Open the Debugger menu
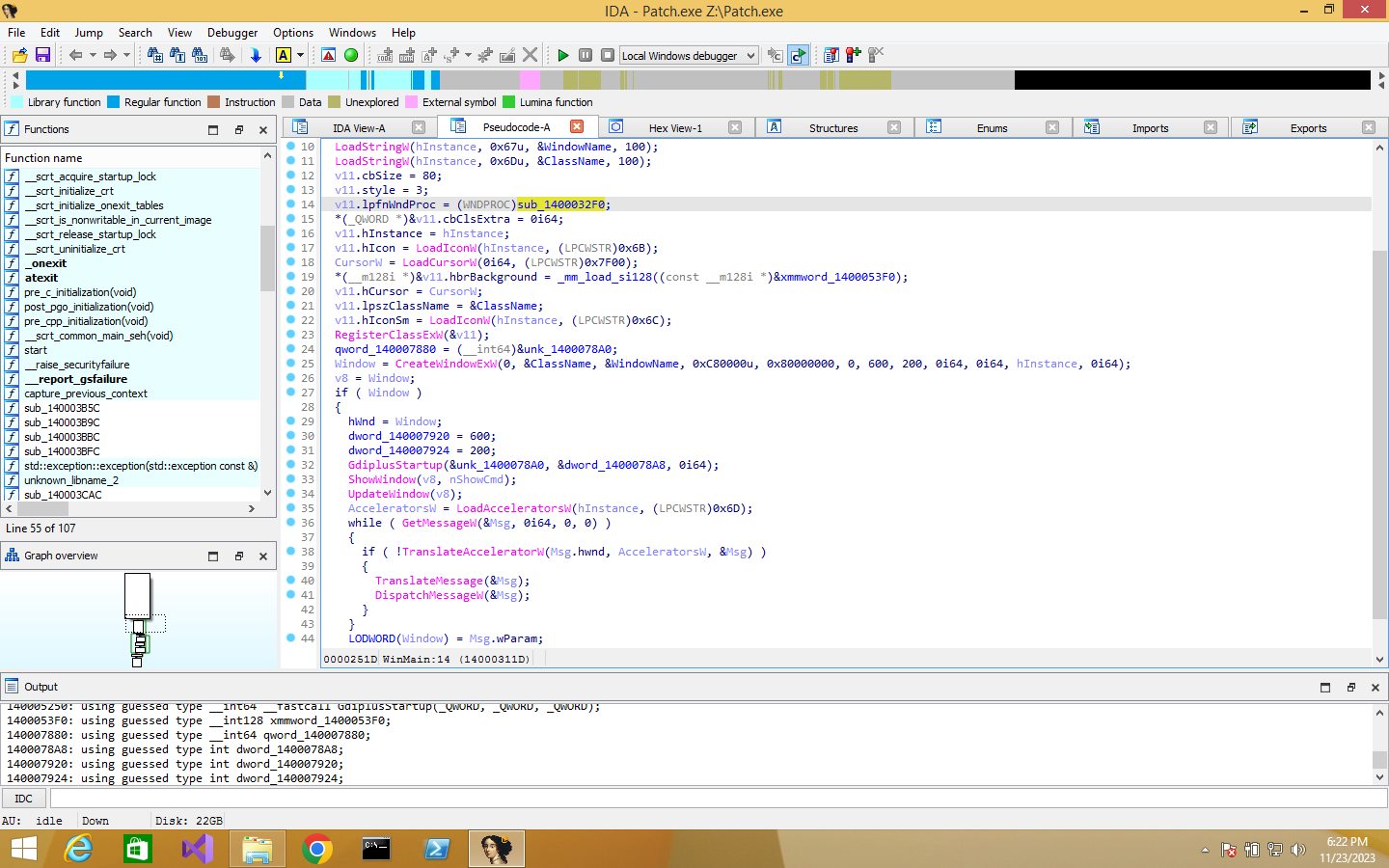Image resolution: width=1389 pixels, height=868 pixels. click(x=232, y=32)
